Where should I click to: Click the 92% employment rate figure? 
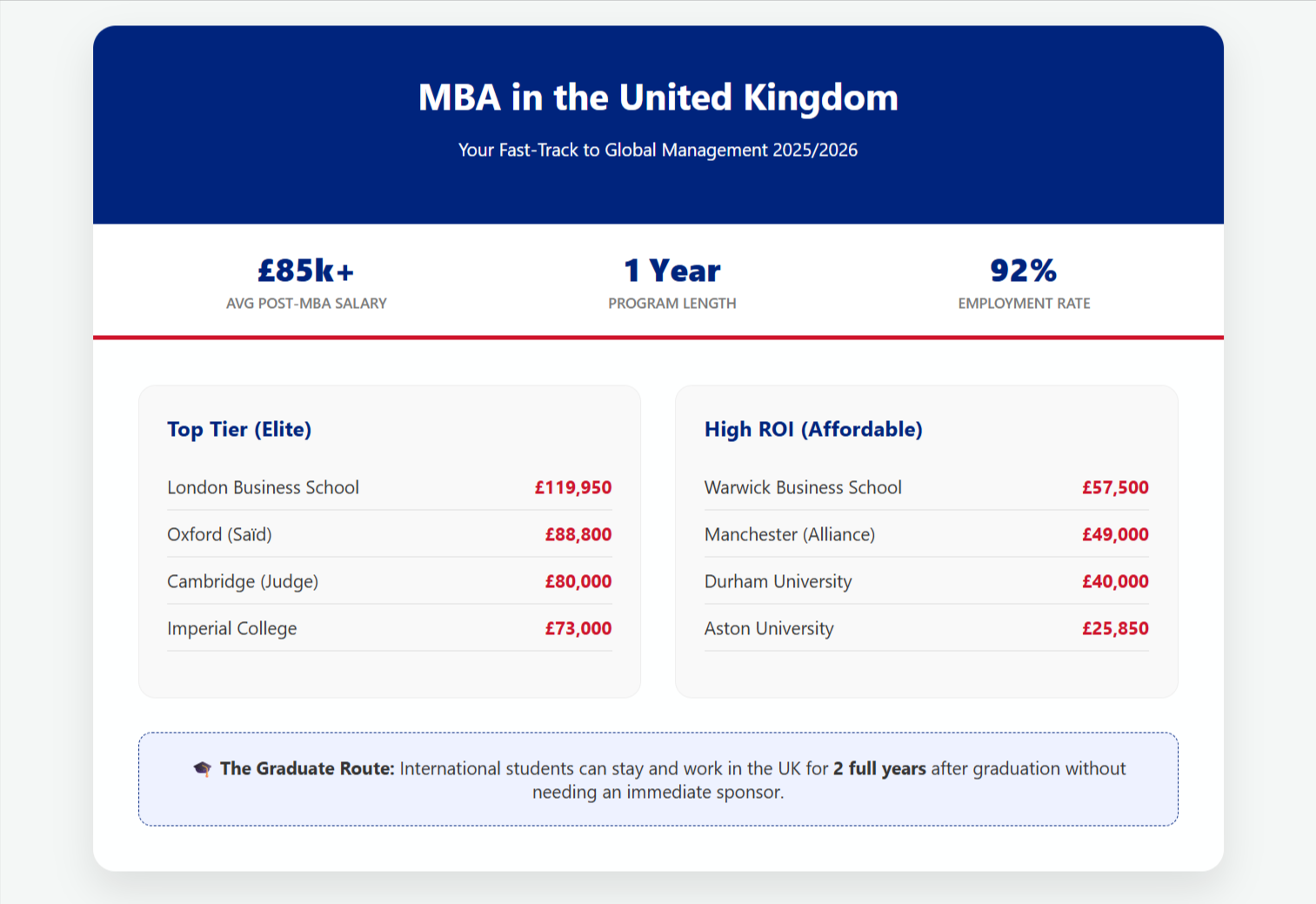[x=1023, y=271]
